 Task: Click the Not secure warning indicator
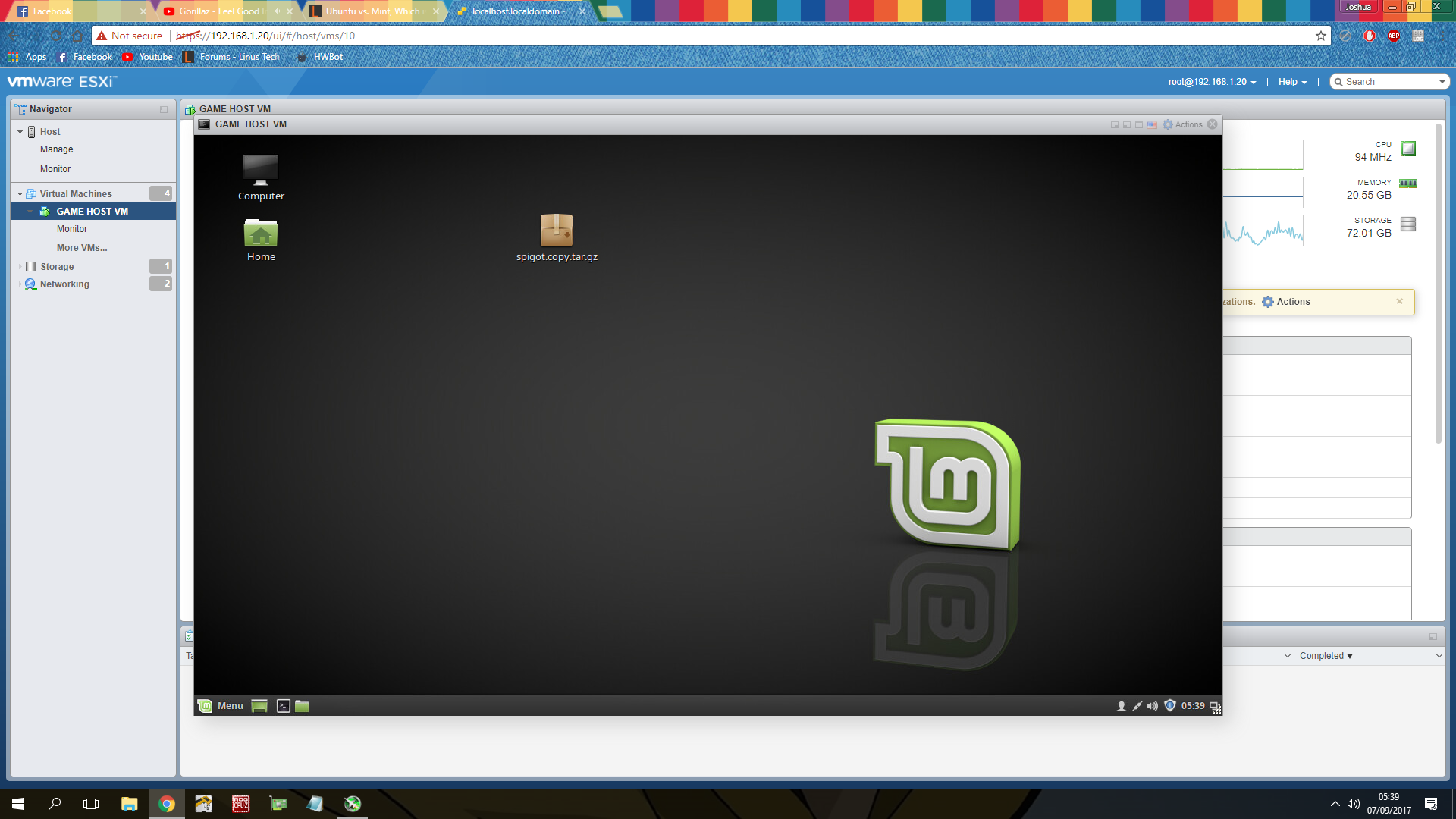pos(130,36)
